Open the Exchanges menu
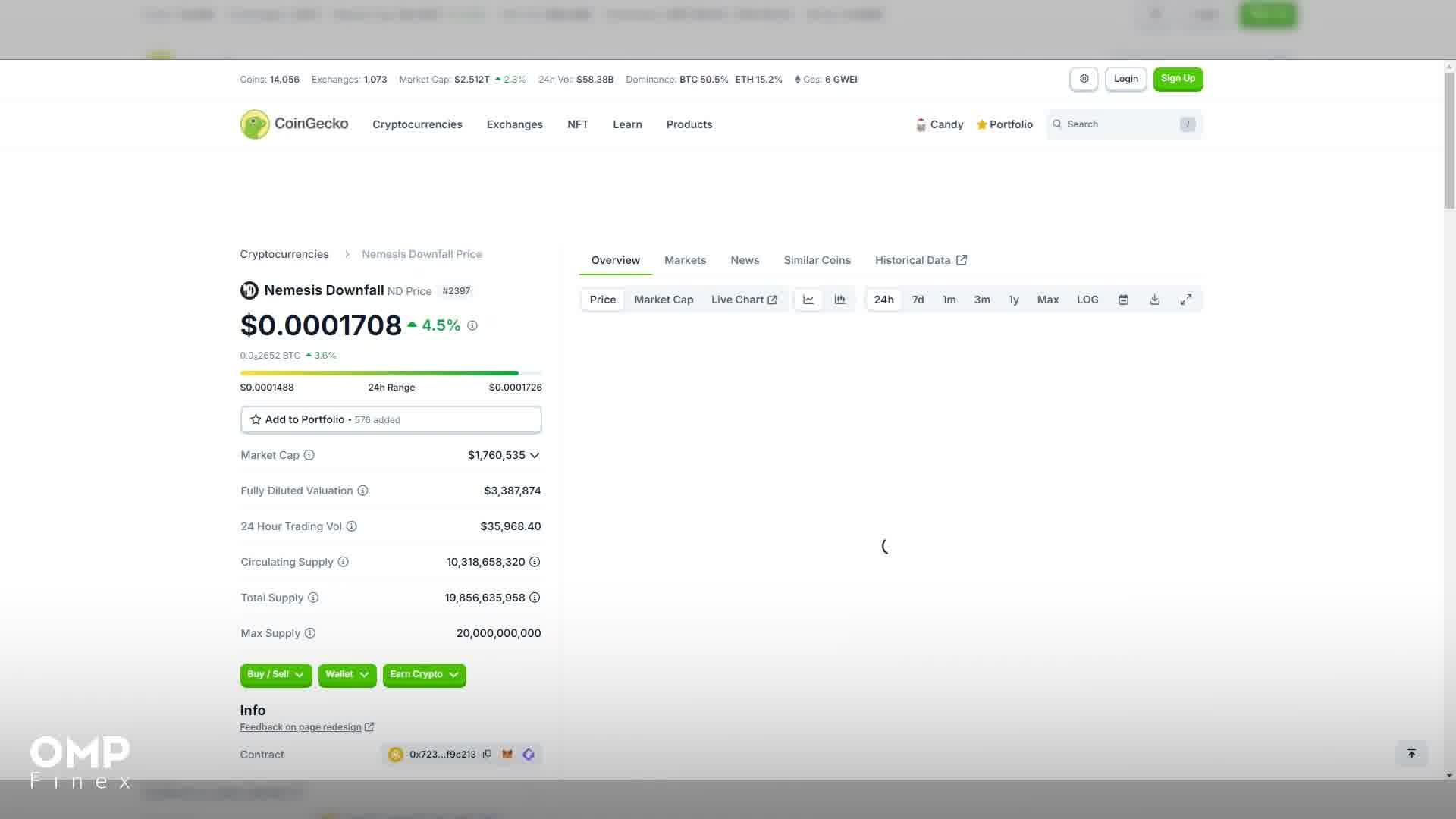 [x=514, y=124]
